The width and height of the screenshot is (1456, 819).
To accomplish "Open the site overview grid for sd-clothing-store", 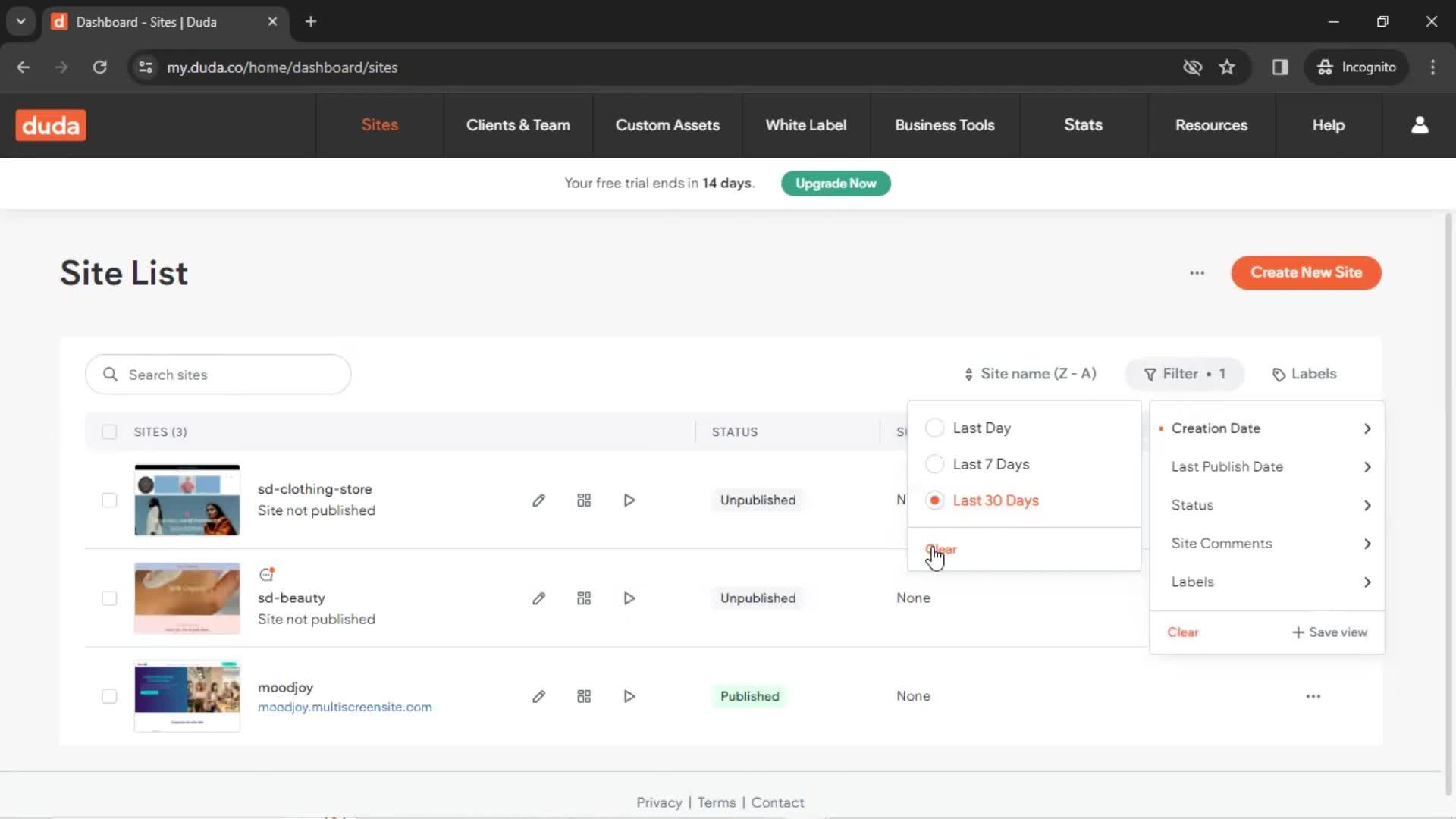I will 584,500.
